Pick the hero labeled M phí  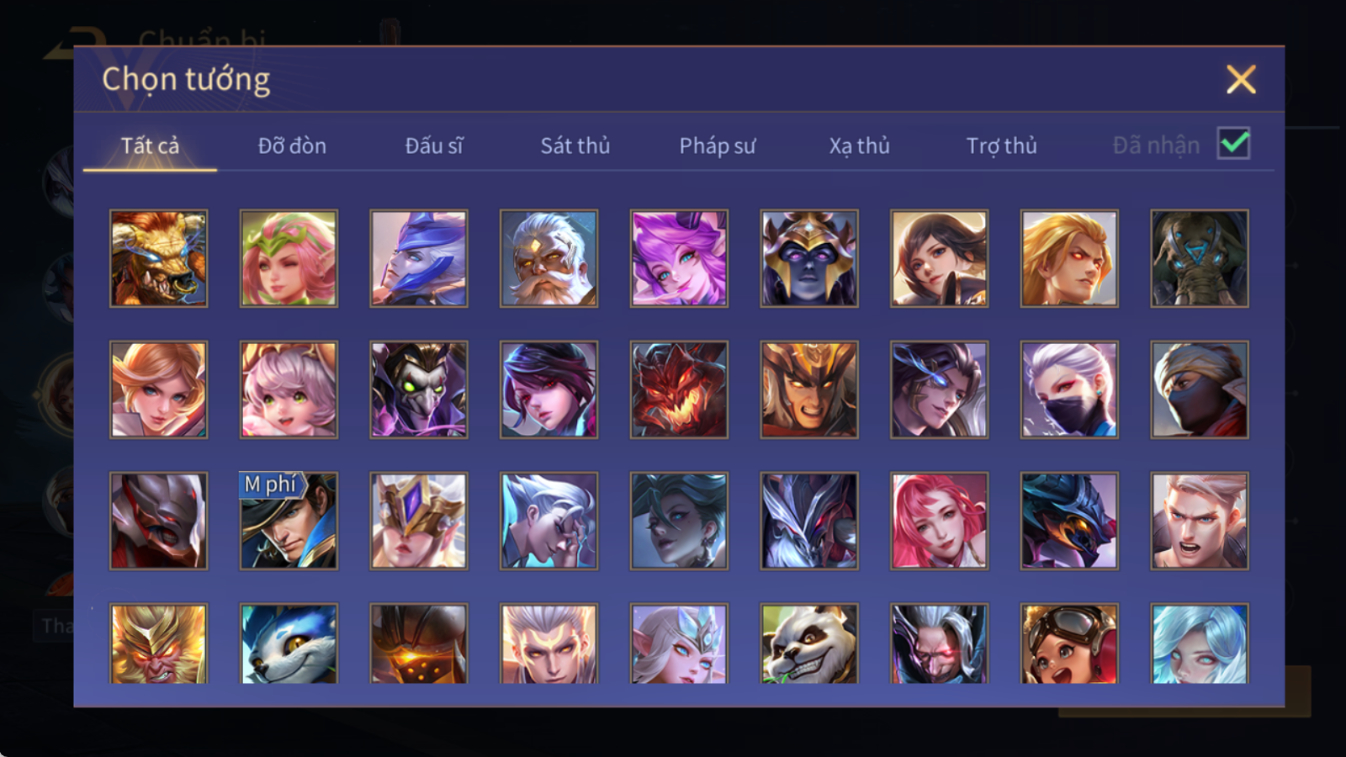[289, 521]
